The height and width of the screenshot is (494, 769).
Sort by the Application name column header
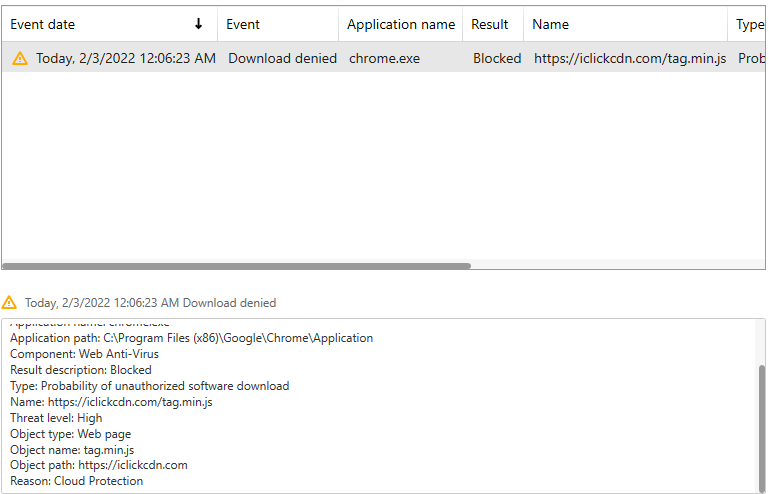400,24
